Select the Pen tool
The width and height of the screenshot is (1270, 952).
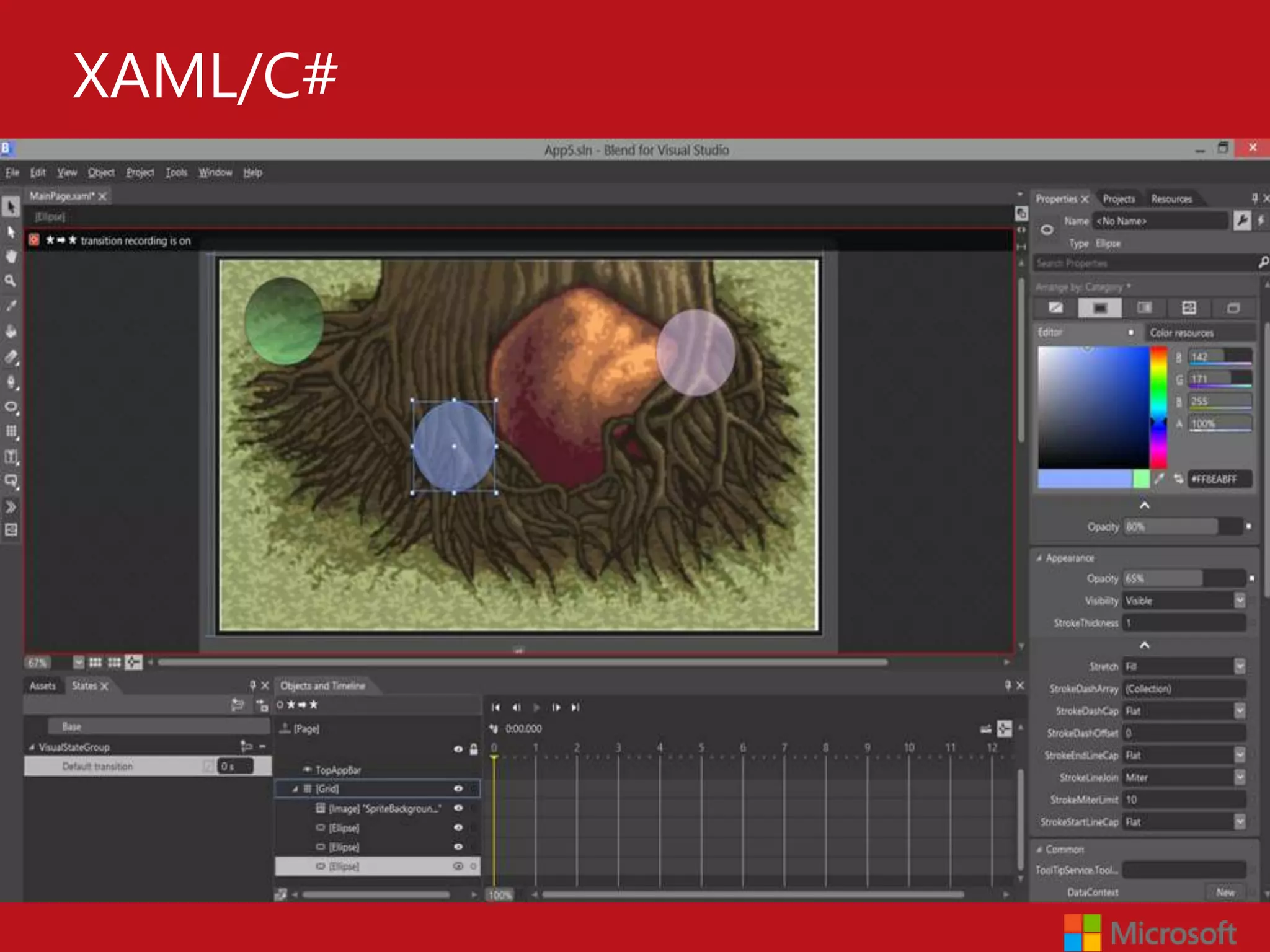pos(11,382)
